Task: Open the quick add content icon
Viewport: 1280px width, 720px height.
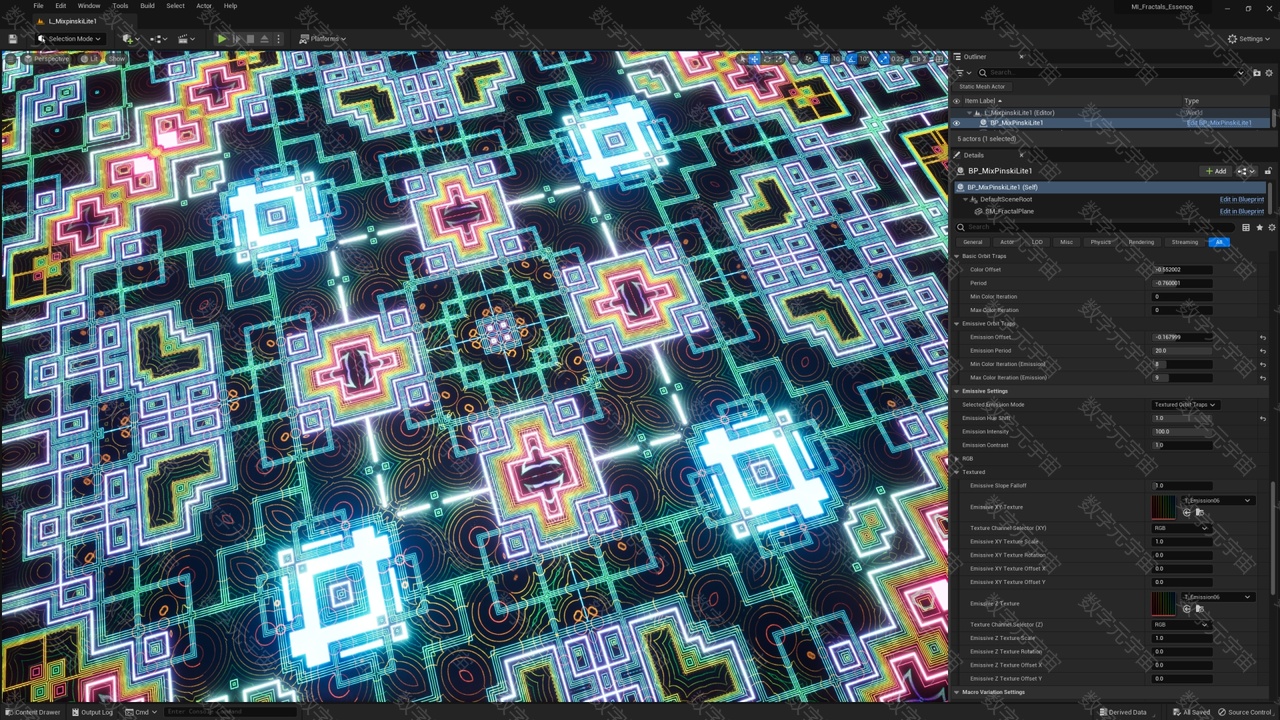Action: coord(131,39)
